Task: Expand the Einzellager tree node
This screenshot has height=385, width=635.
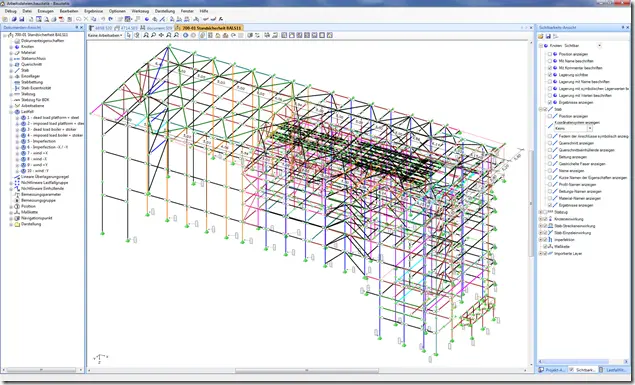Action: 11,76
